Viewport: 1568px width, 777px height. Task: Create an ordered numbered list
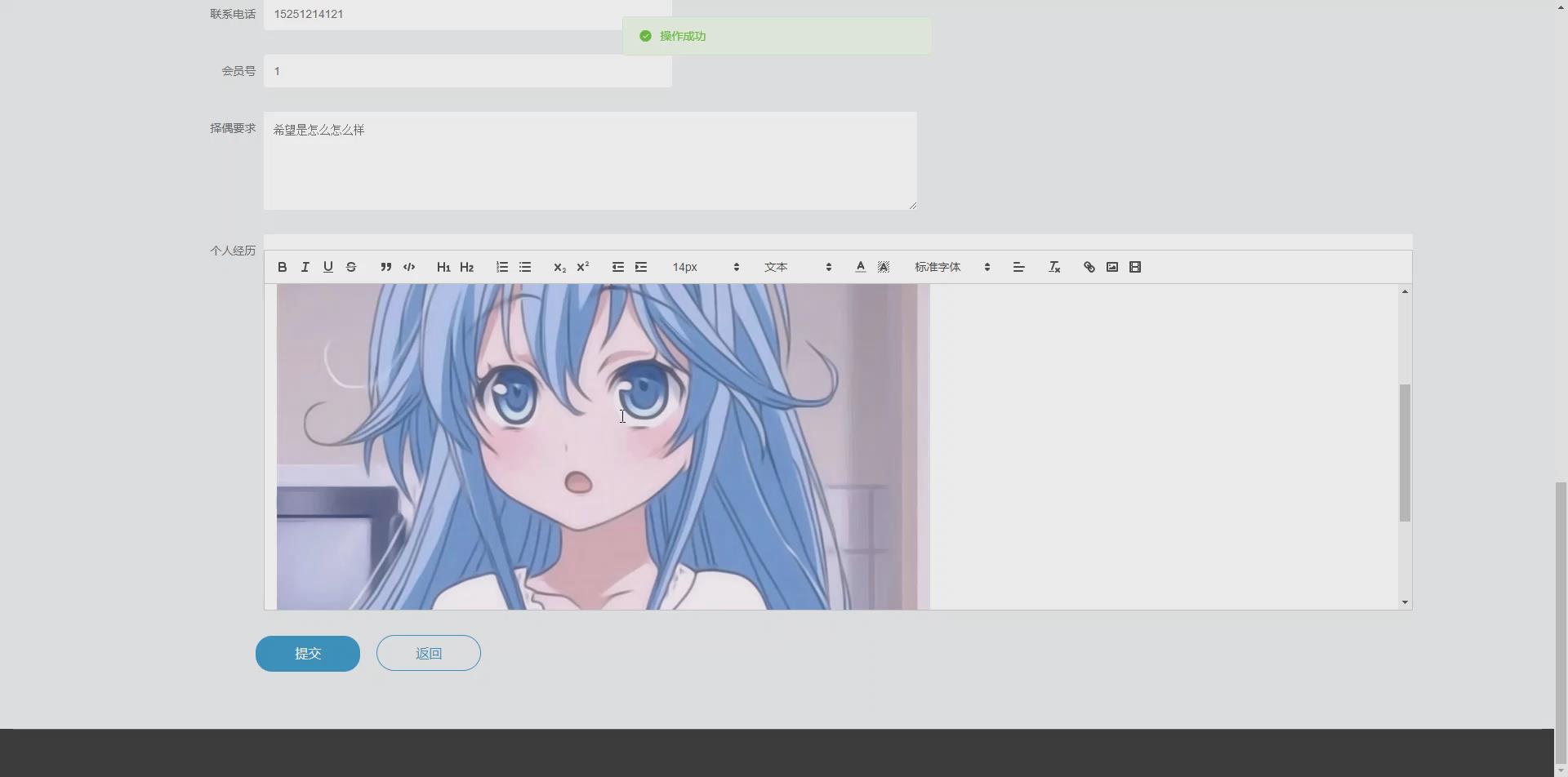[501, 267]
